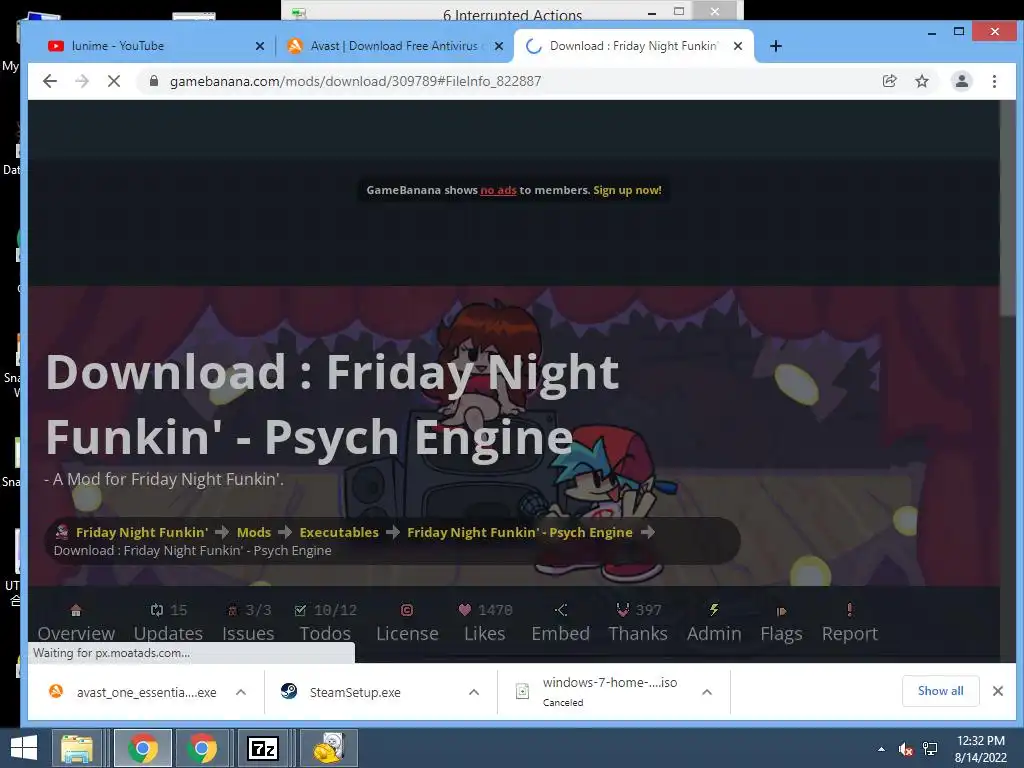Open Psych Engine breadcrumb link
Screen dimensions: 1024x768
[x=520, y=532]
